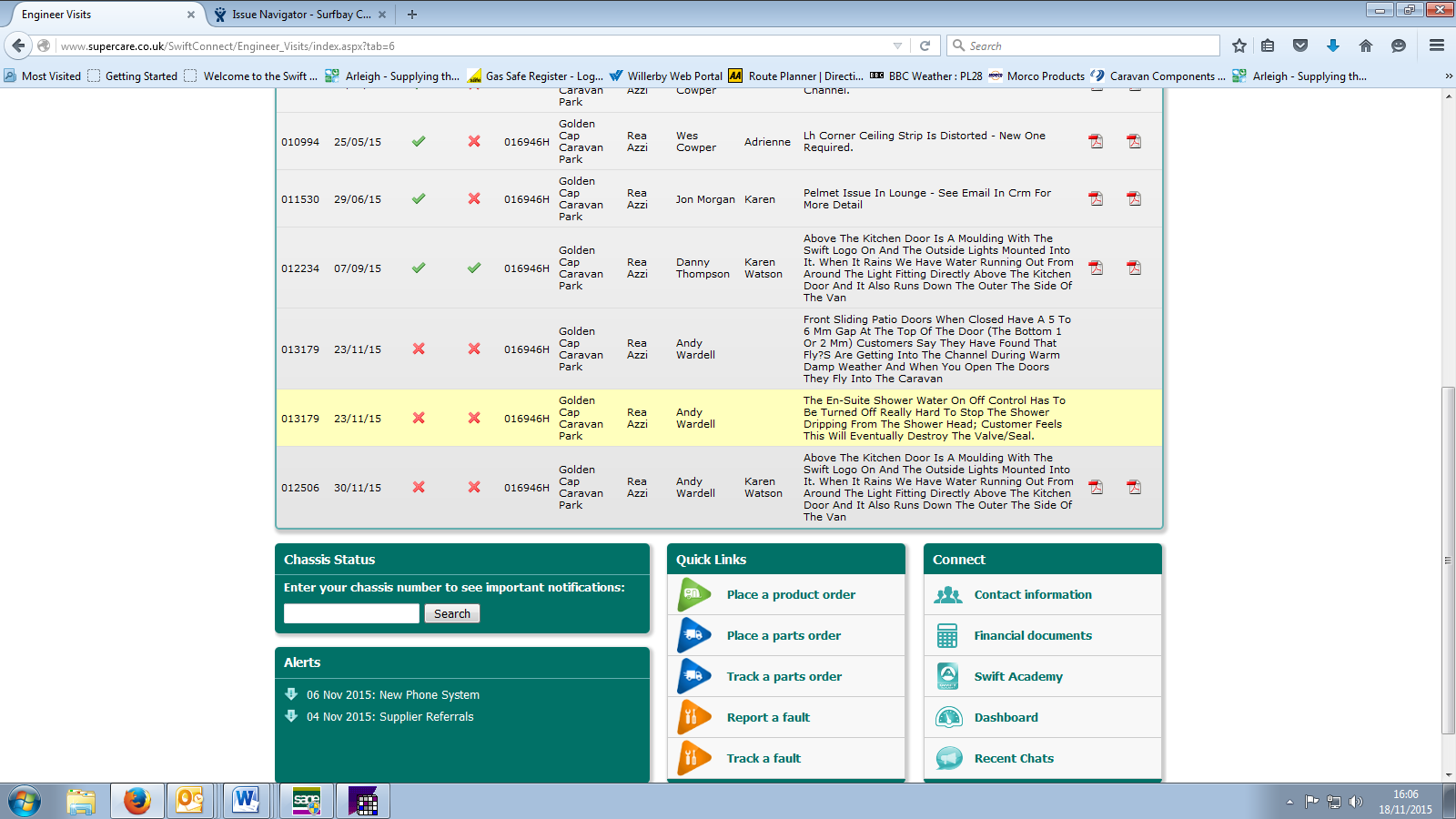The width and height of the screenshot is (1456, 819).
Task: Open the Recent Chats link
Action: pyautogui.click(x=1014, y=758)
